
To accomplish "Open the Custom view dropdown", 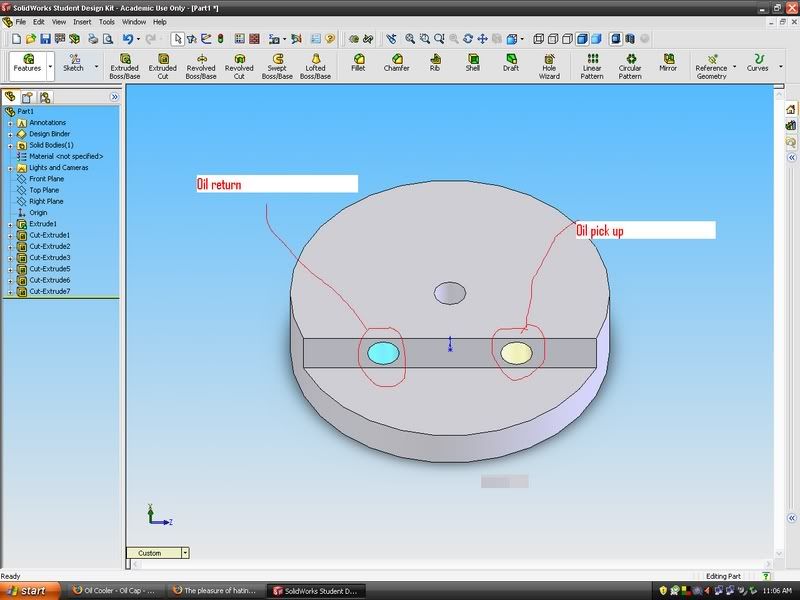I will click(185, 553).
